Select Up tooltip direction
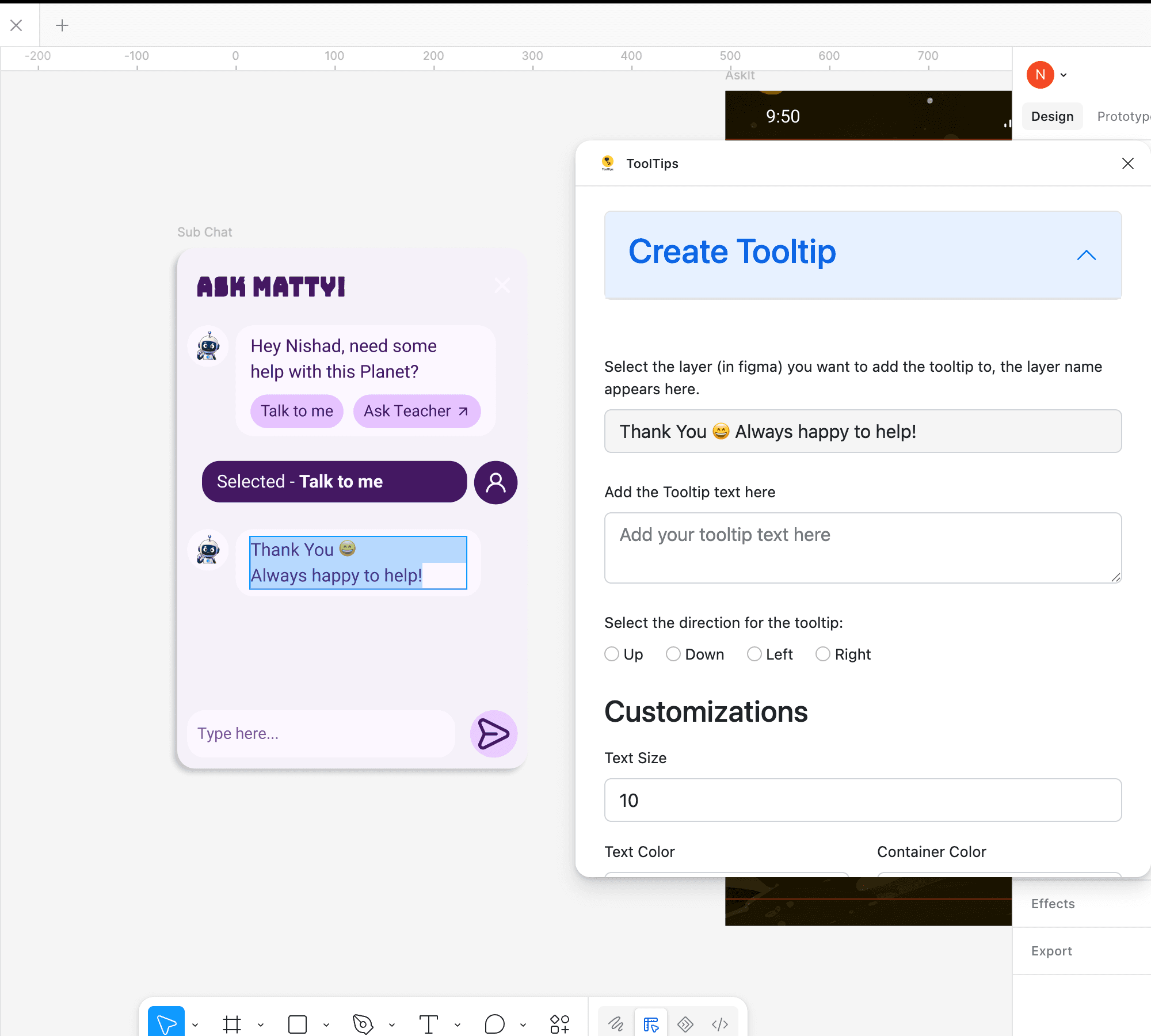 coord(612,654)
